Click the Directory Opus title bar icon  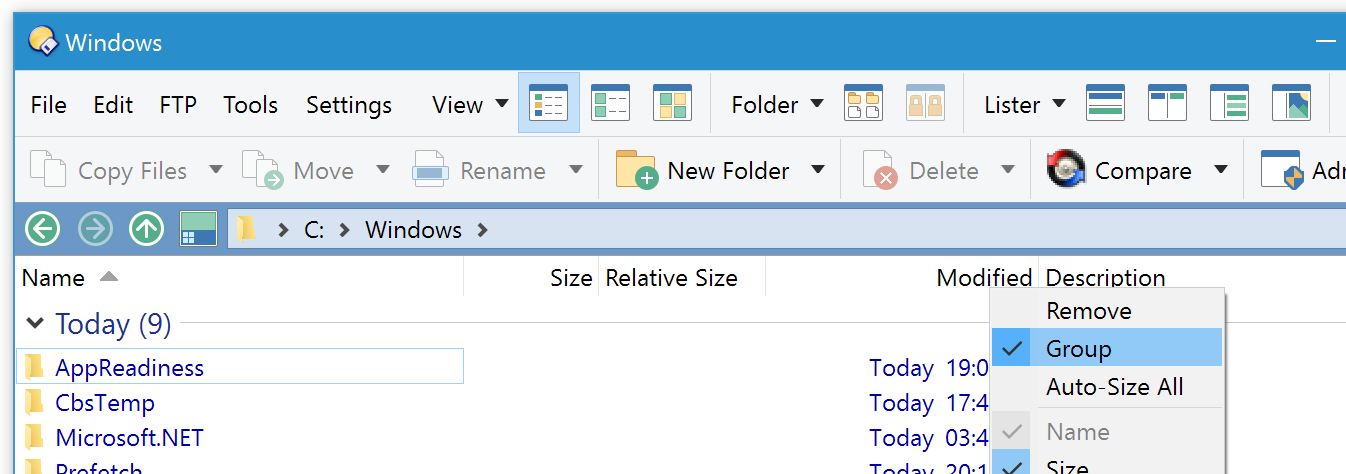42,42
